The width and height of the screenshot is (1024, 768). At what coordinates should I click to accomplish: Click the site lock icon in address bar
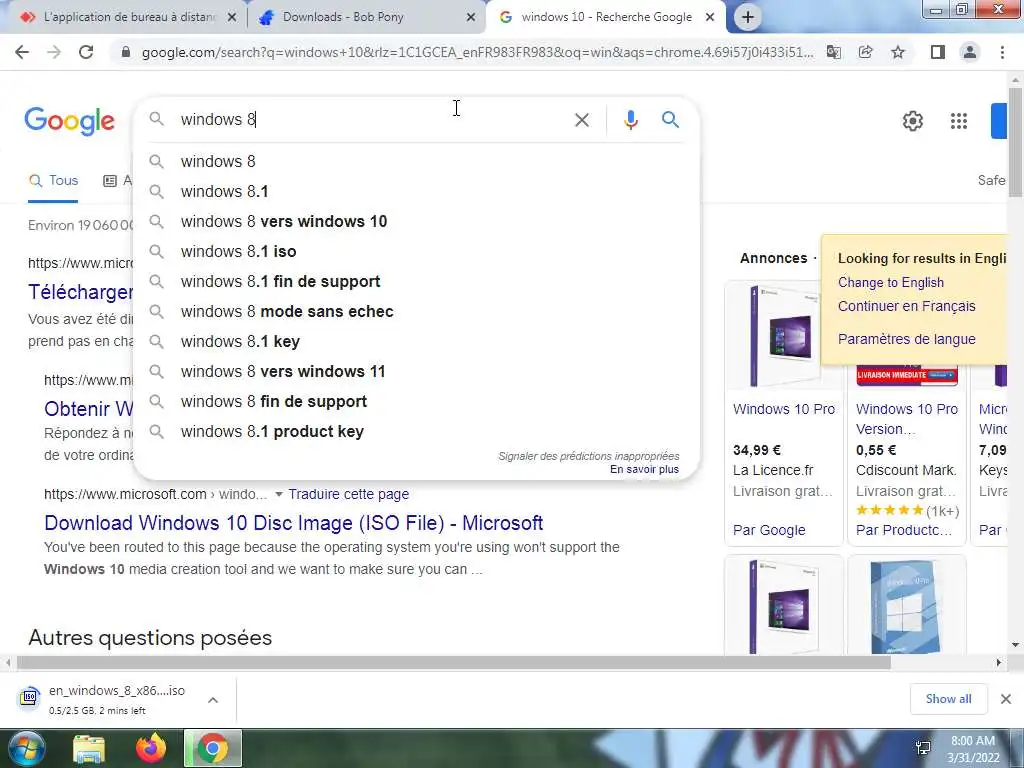tap(126, 52)
